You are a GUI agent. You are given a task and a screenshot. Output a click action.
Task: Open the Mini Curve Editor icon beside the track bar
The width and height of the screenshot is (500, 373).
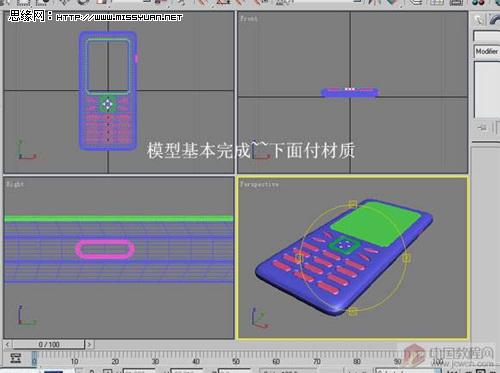click(15, 358)
